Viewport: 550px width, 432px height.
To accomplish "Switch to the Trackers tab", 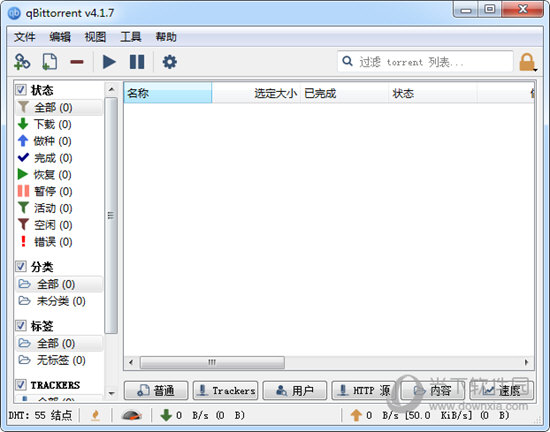I will click(226, 390).
